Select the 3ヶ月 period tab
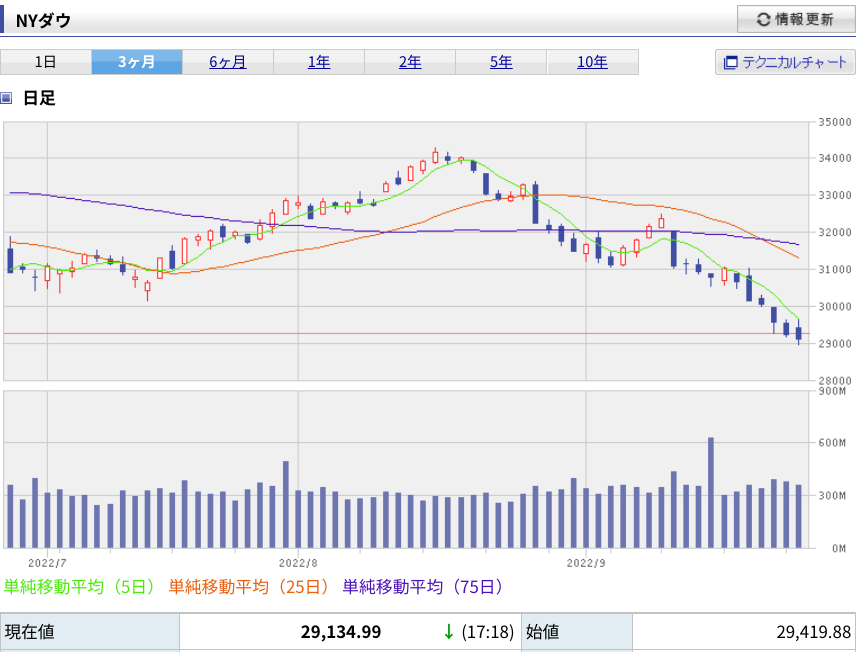Viewport: 860px width, 652px height. pos(137,62)
